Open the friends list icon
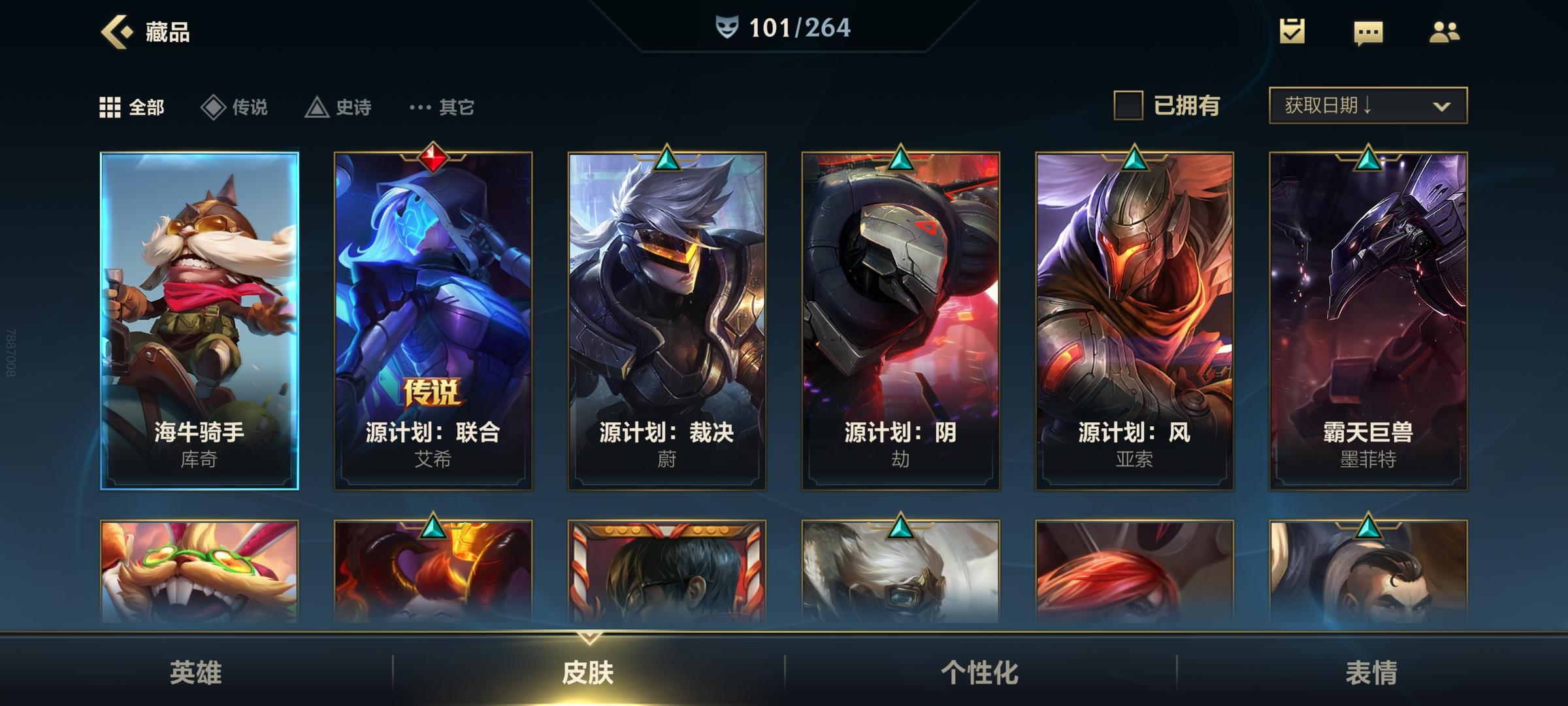This screenshot has width=1568, height=706. click(1445, 32)
